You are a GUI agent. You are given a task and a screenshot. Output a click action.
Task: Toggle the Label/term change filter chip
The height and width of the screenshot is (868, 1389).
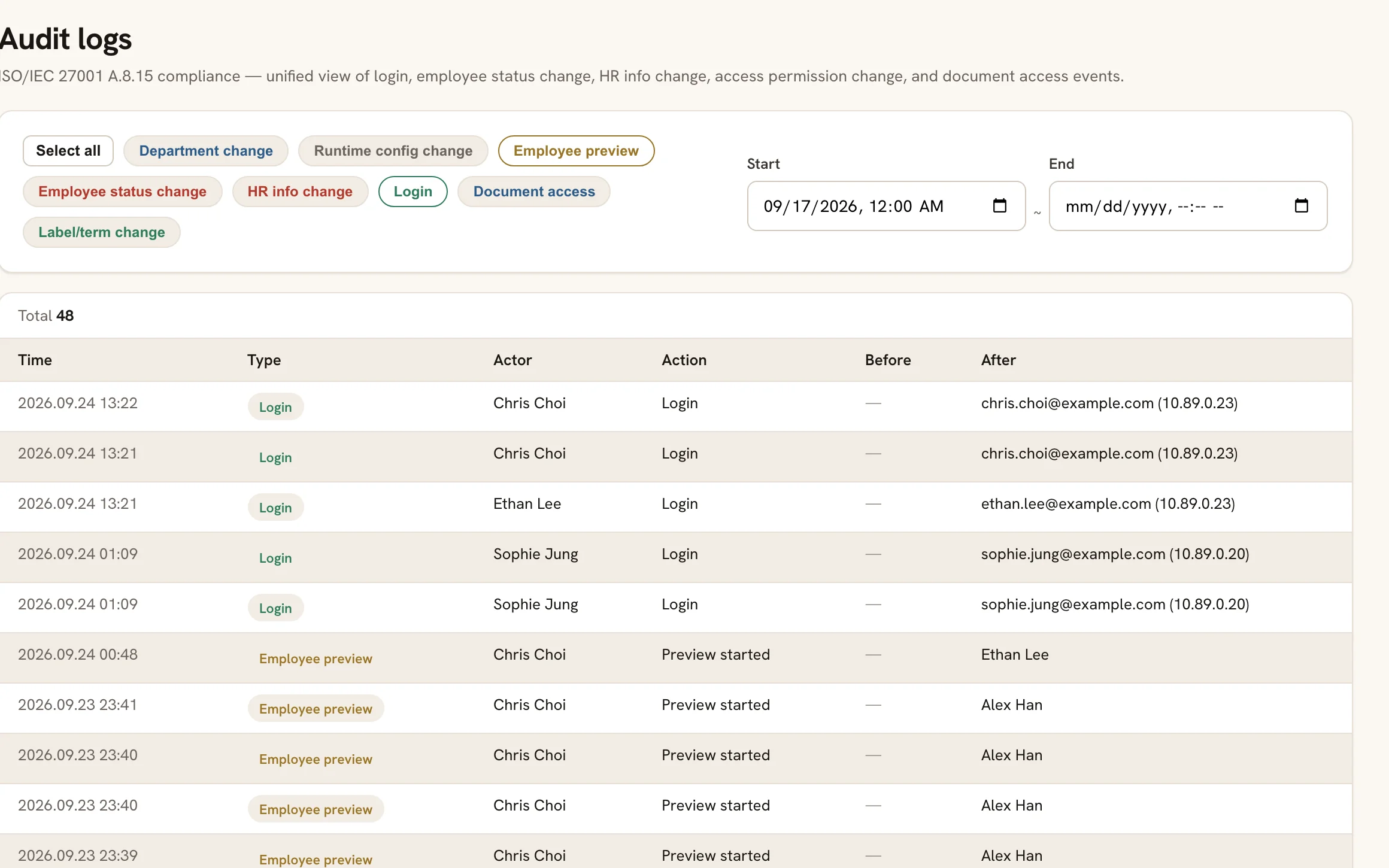pyautogui.click(x=102, y=232)
